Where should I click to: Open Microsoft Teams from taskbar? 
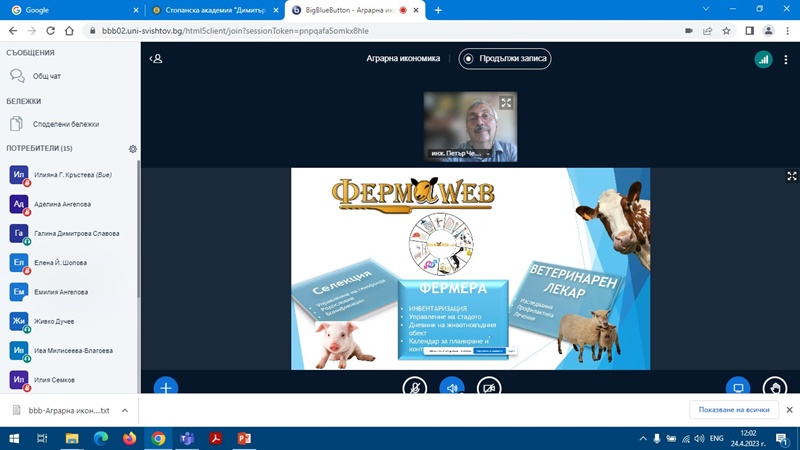(x=187, y=438)
